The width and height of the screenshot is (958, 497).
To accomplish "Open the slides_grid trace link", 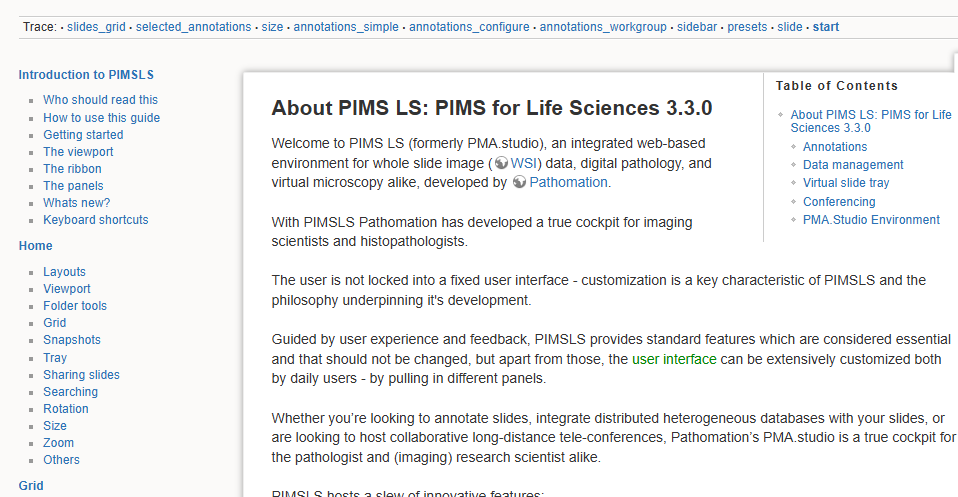I will [96, 27].
